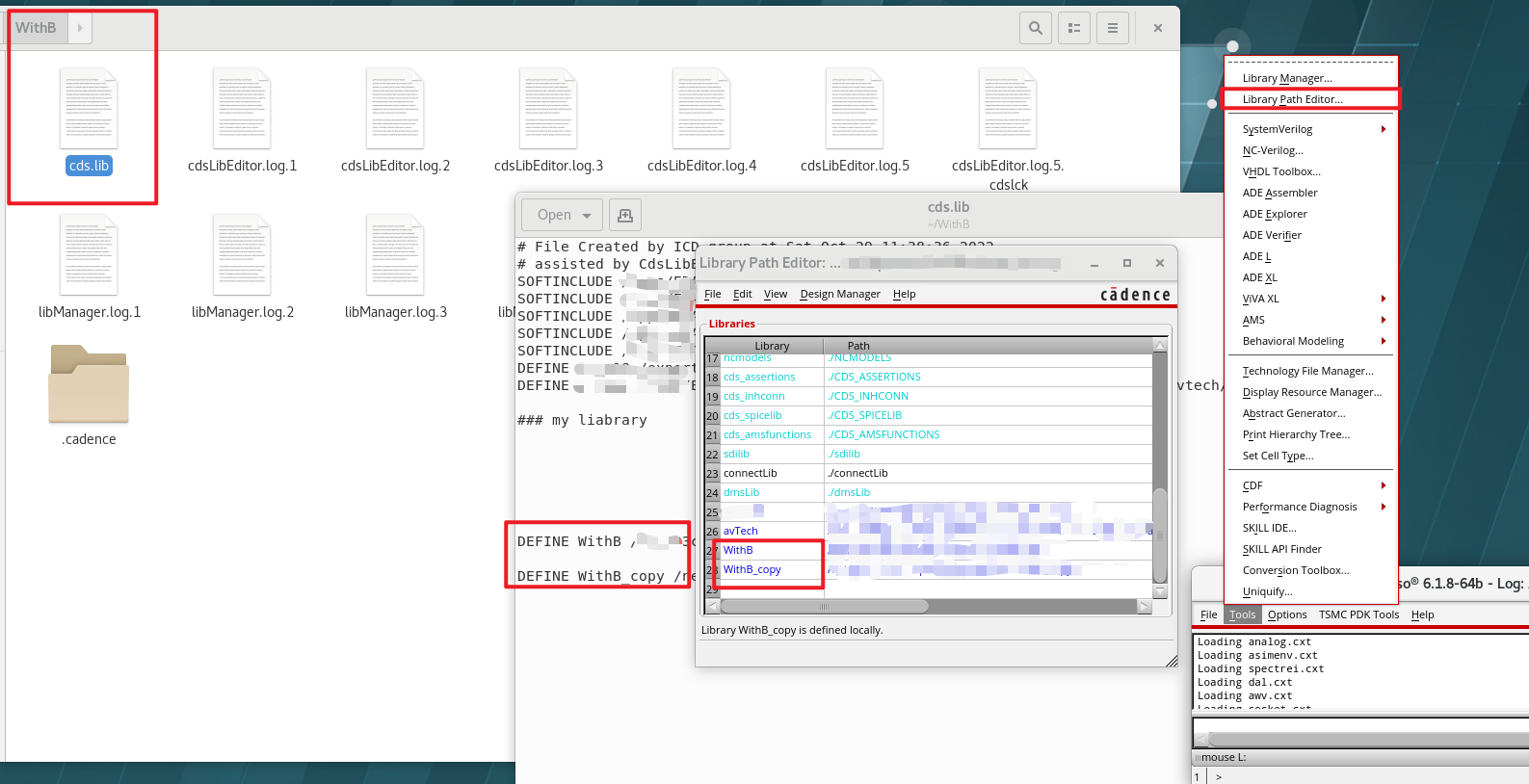The height and width of the screenshot is (784, 1529).
Task: Click the new document icon in text editor
Action: [625, 215]
